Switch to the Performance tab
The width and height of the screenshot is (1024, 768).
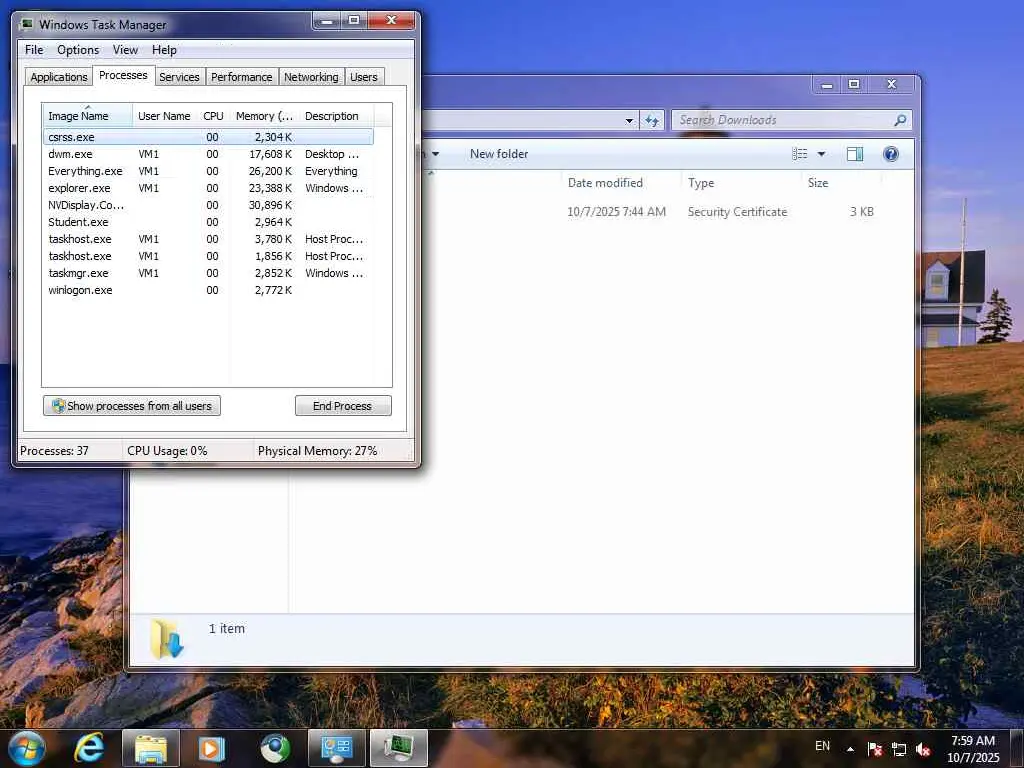click(x=242, y=77)
